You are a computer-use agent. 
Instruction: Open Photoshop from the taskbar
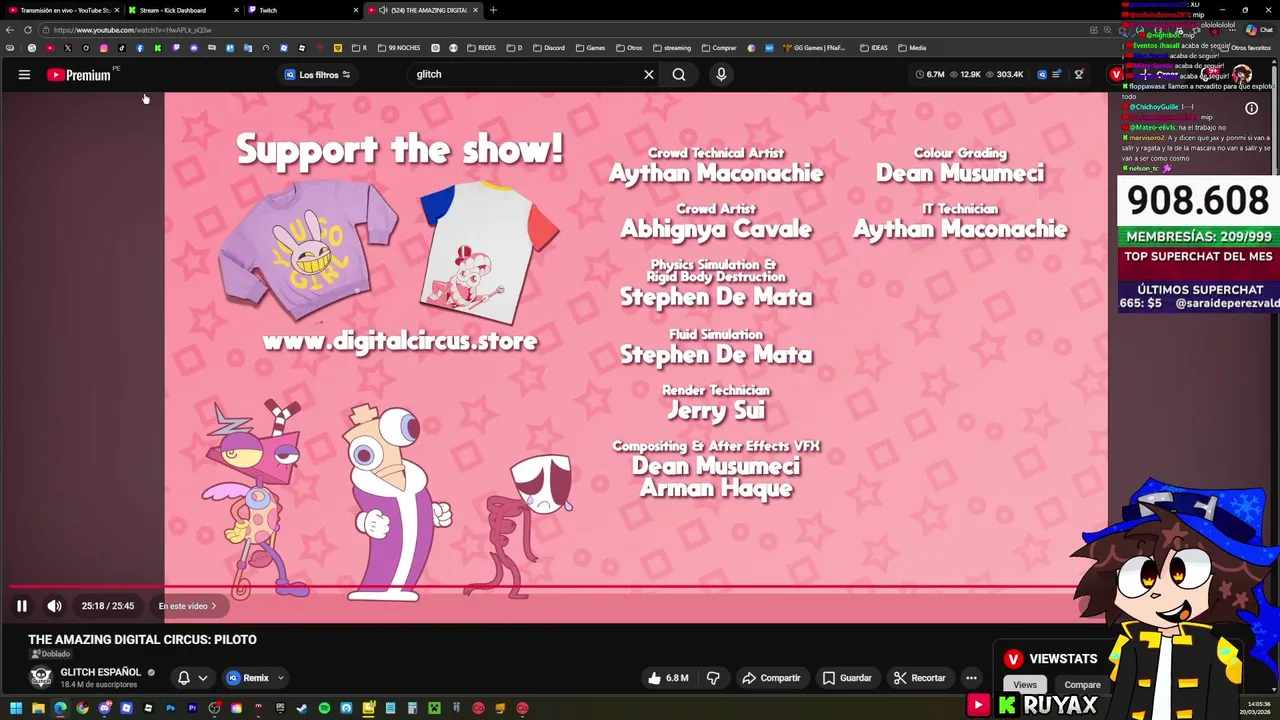170,708
